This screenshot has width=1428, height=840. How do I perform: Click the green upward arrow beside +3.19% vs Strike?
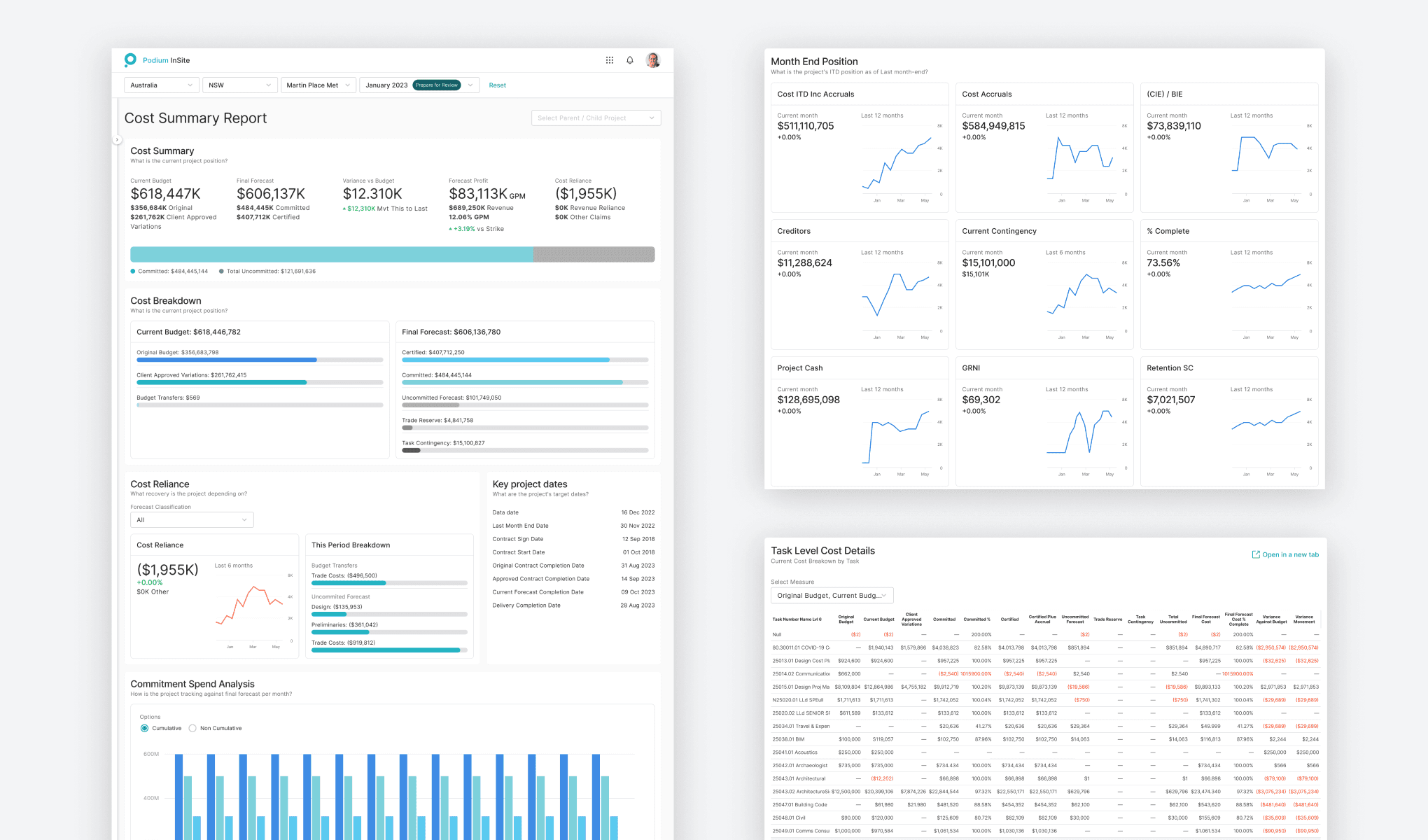click(x=451, y=229)
